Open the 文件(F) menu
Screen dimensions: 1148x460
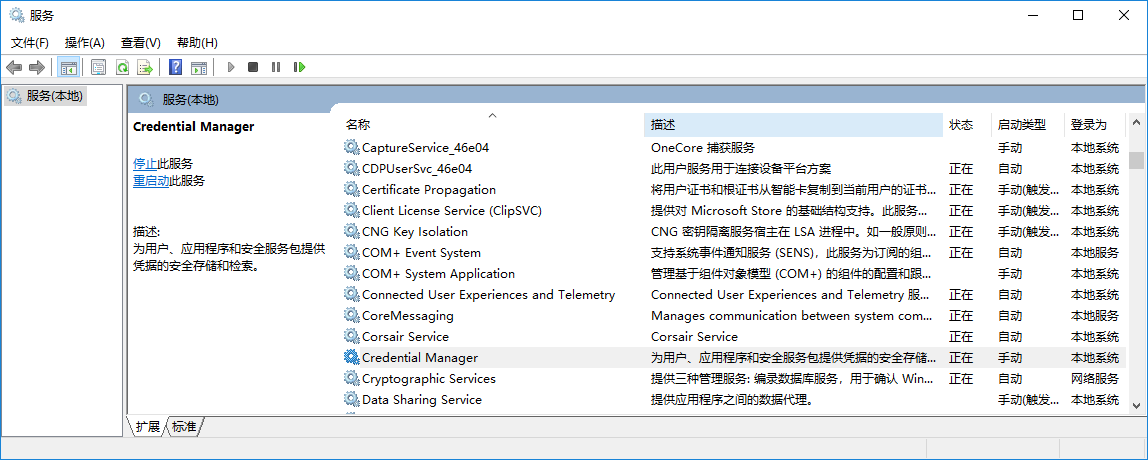pyautogui.click(x=30, y=42)
